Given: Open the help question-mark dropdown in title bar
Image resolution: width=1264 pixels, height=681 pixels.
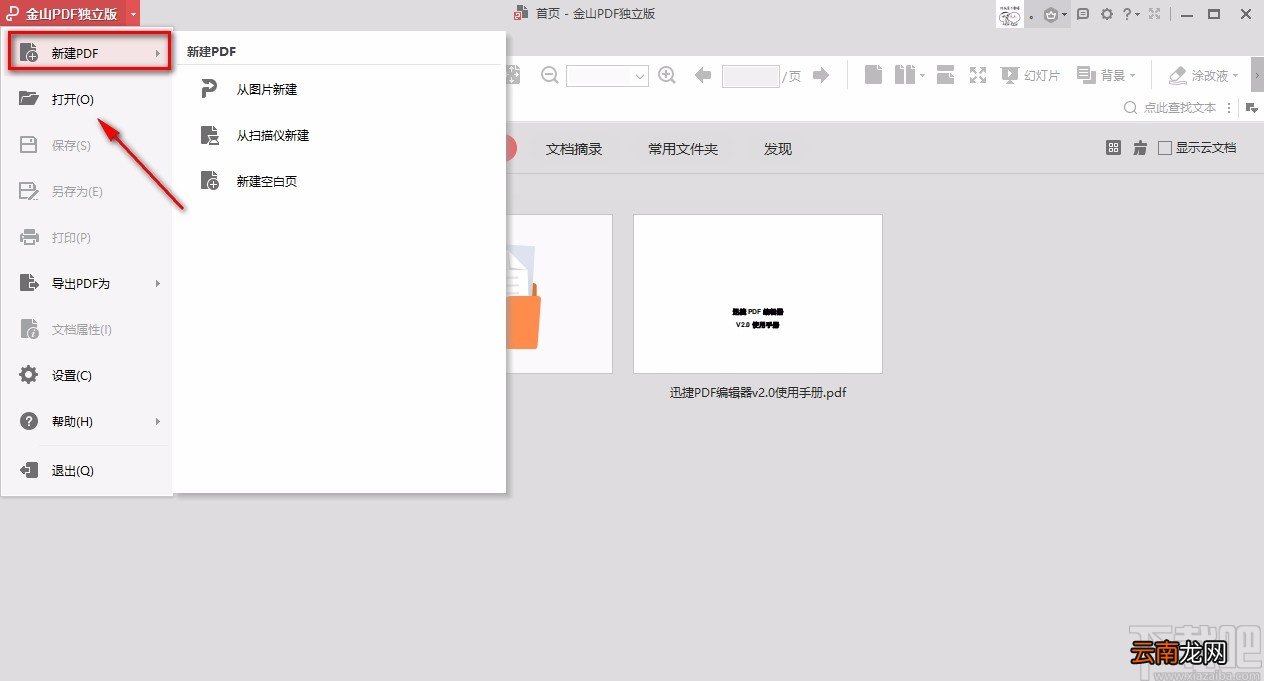Looking at the screenshot, I should coord(1131,14).
